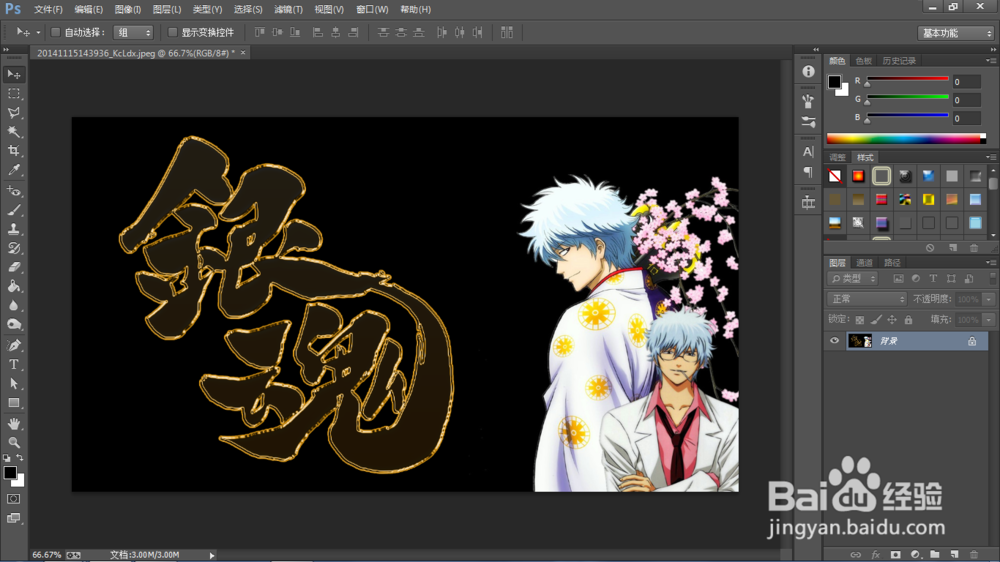Select the Path Selection tool
The height and width of the screenshot is (562, 1000).
click(x=13, y=384)
